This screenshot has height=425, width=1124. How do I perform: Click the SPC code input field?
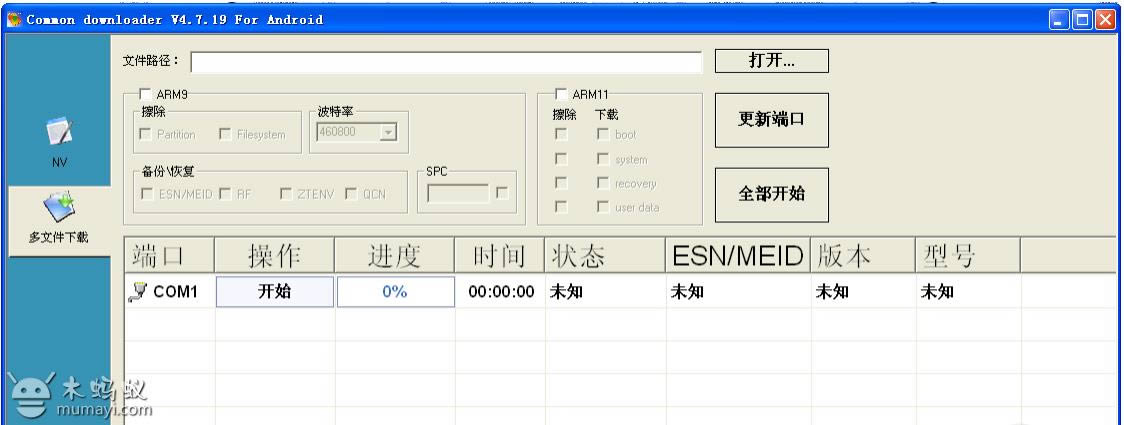point(458,193)
